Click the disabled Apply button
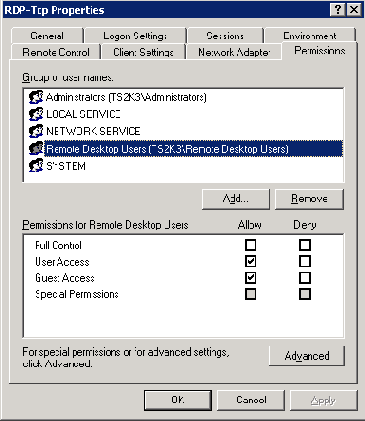The height and width of the screenshot is (421, 365). [323, 400]
